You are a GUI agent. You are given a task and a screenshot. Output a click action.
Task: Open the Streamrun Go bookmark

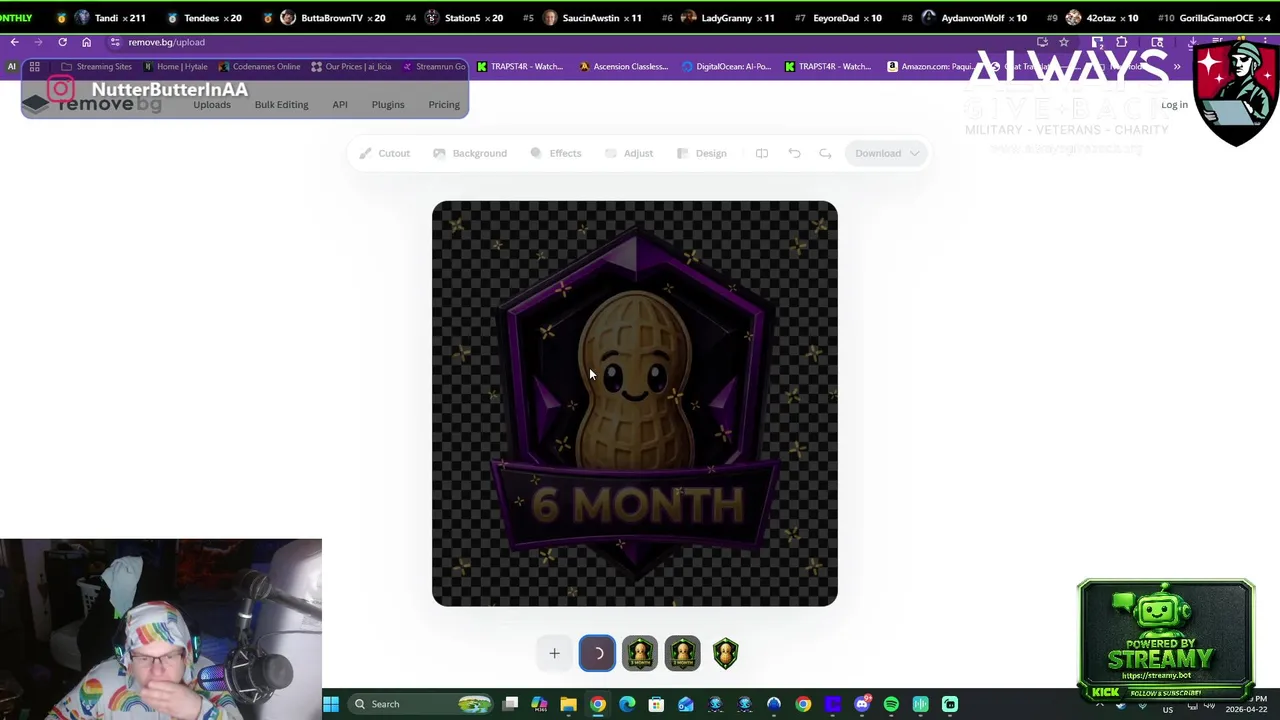click(x=434, y=66)
